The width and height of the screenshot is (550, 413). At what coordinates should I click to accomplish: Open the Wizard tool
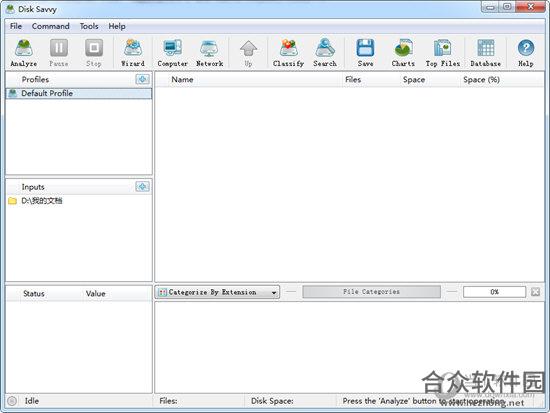[133, 53]
